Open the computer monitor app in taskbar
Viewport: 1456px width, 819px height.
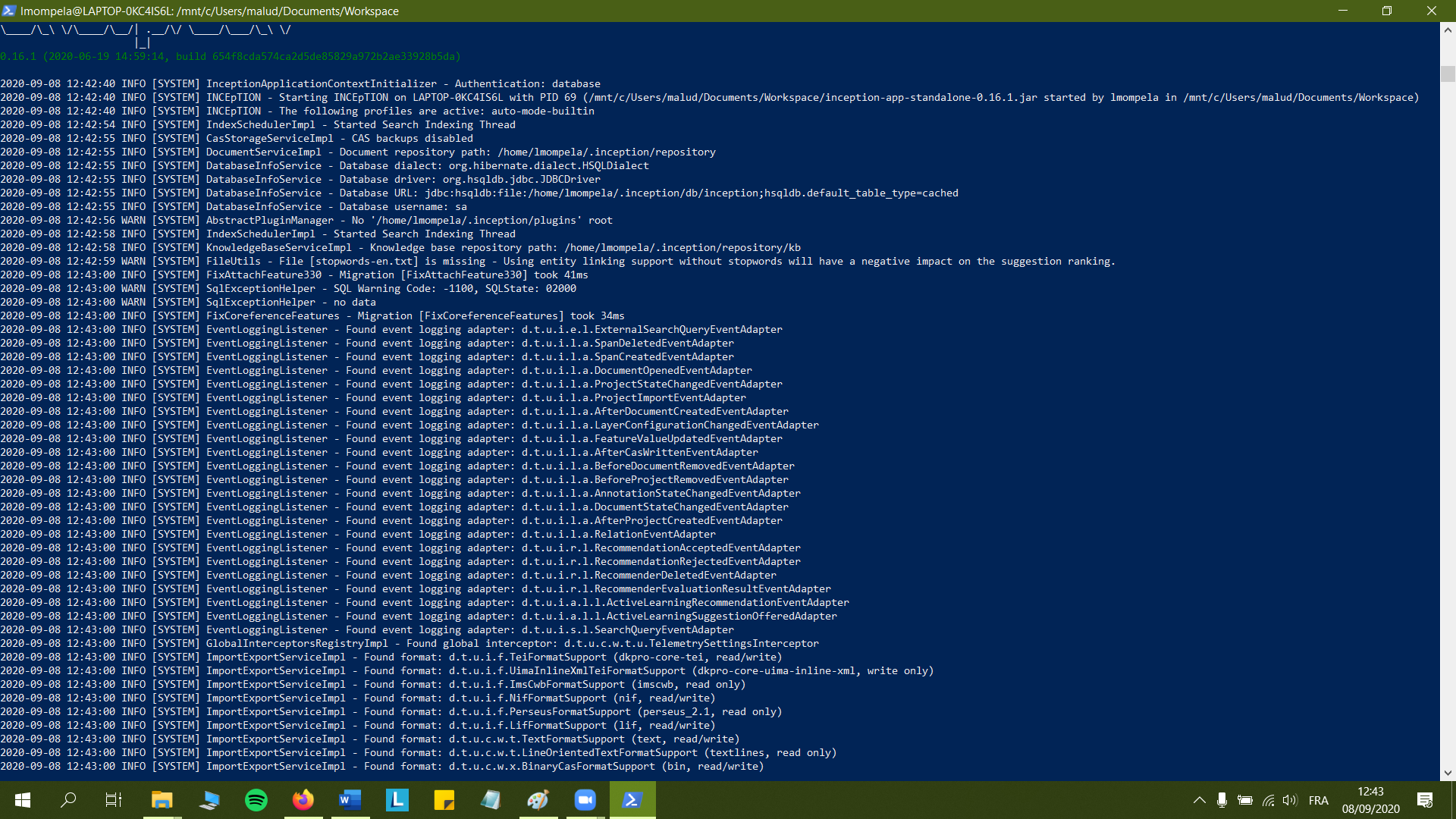tap(209, 800)
